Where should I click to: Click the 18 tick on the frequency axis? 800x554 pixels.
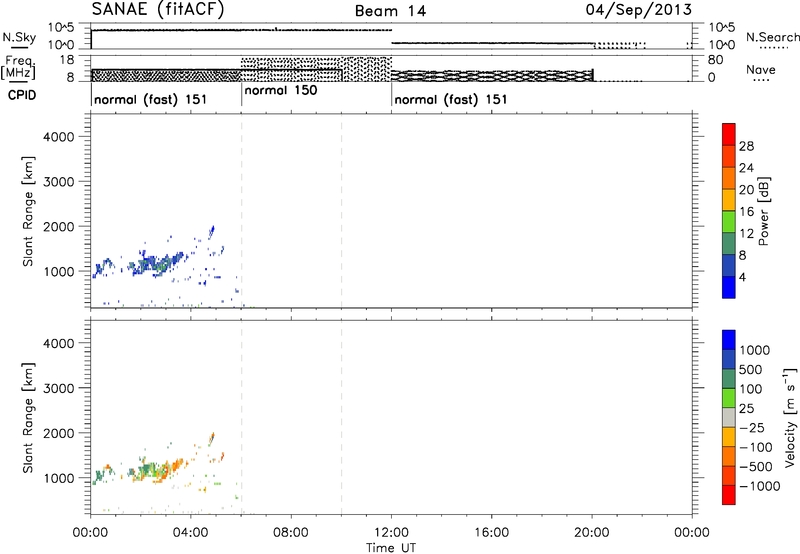coord(66,60)
